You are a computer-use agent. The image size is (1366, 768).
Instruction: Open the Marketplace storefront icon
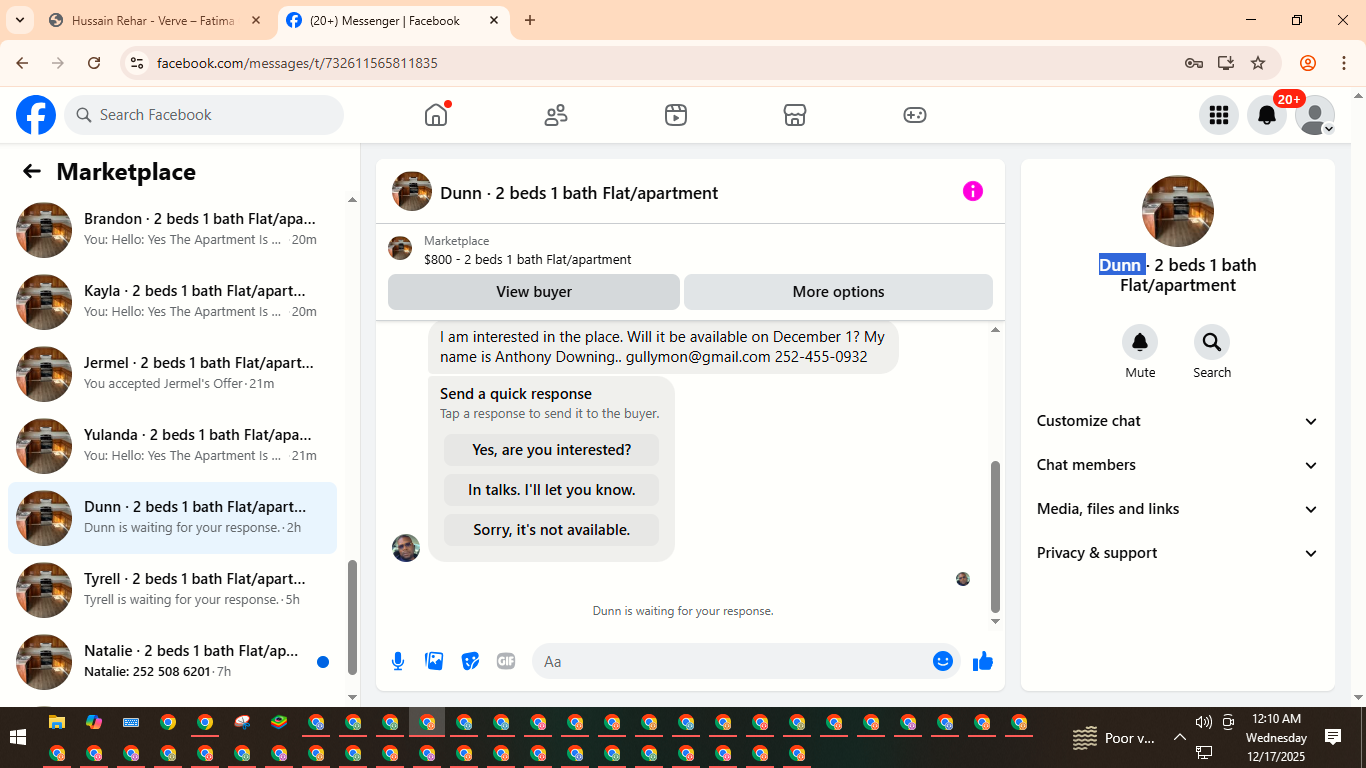click(795, 115)
